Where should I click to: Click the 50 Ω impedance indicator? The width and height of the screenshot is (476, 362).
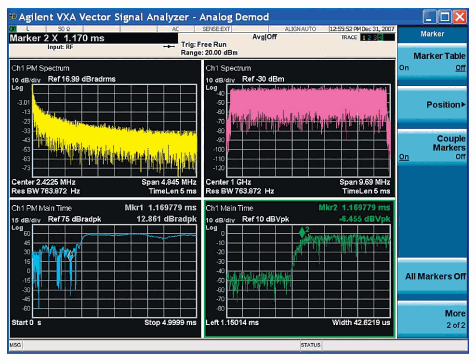point(64,29)
